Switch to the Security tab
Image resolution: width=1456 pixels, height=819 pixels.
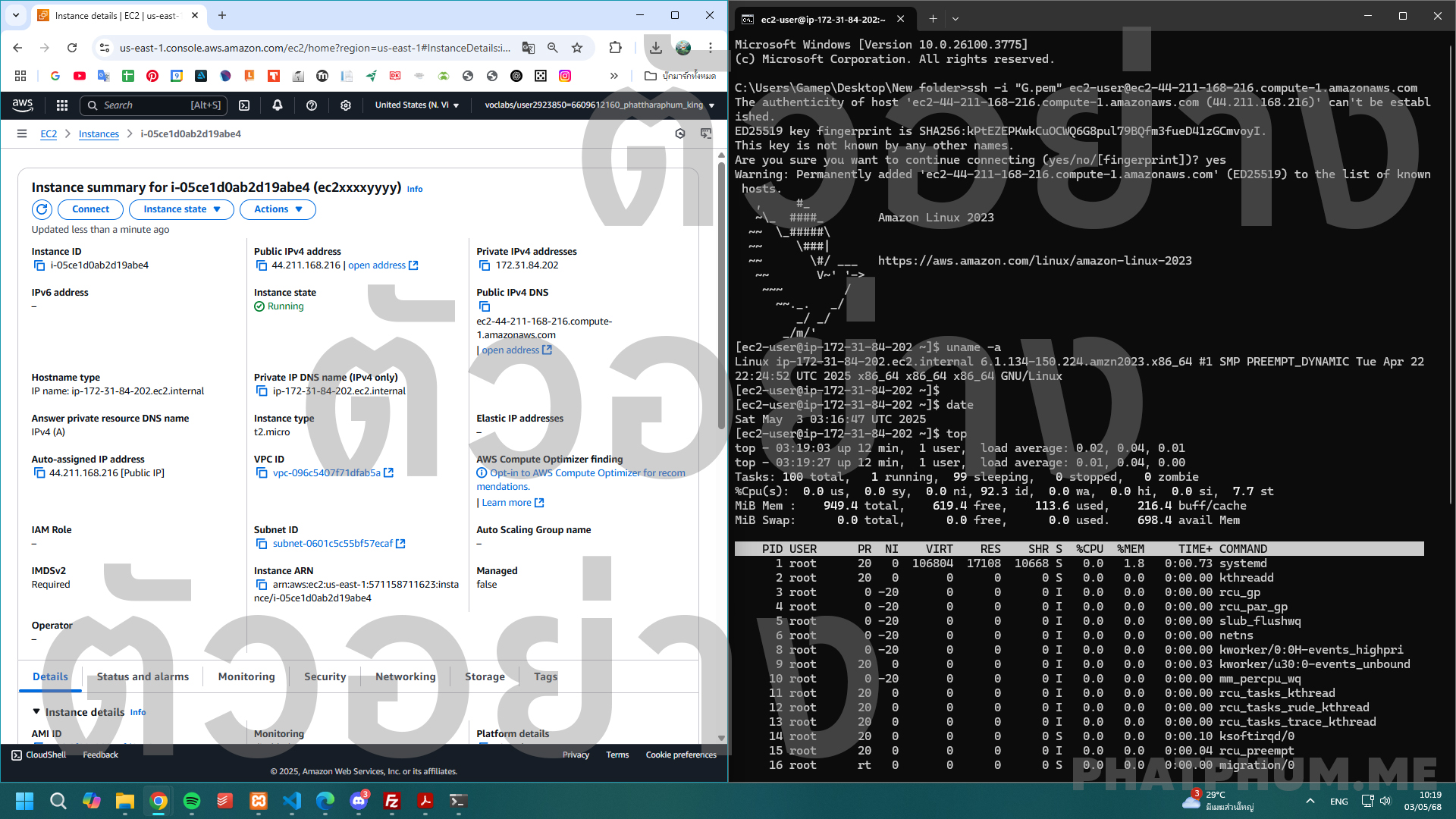pyautogui.click(x=325, y=676)
